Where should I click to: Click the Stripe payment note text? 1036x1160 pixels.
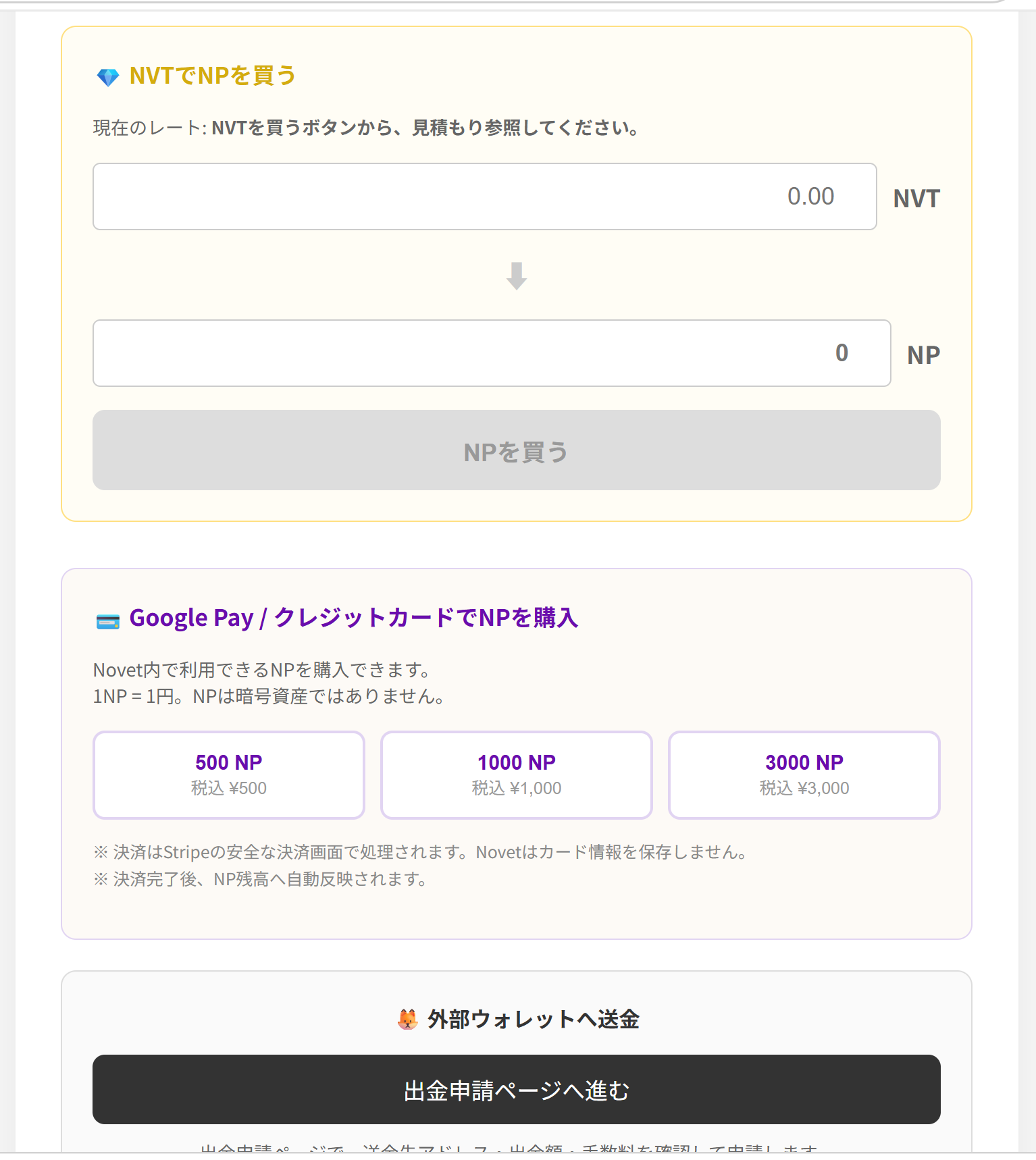pyautogui.click(x=419, y=852)
